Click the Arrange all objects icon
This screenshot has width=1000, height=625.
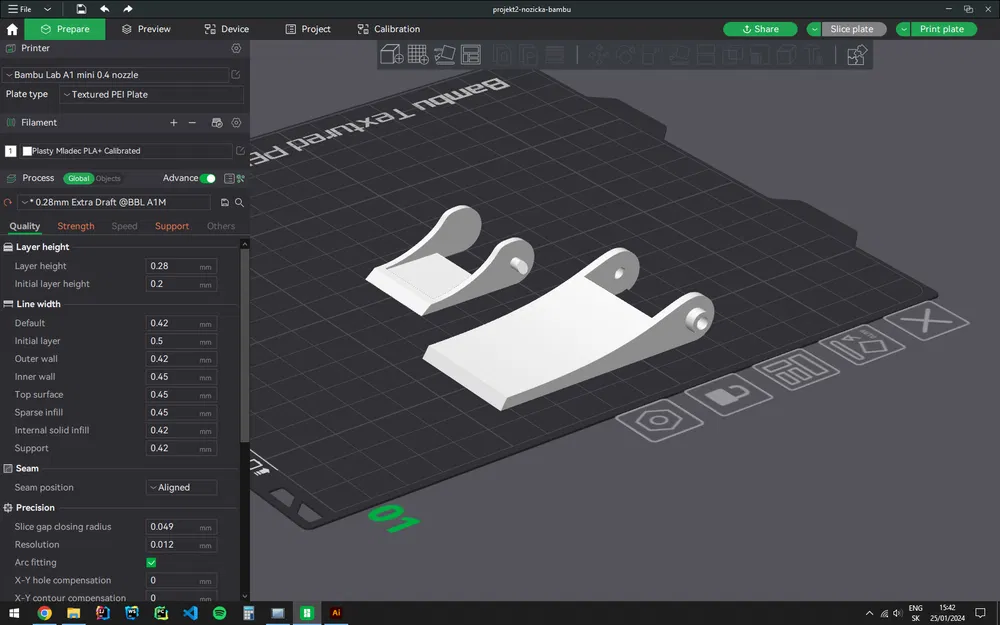(x=471, y=55)
